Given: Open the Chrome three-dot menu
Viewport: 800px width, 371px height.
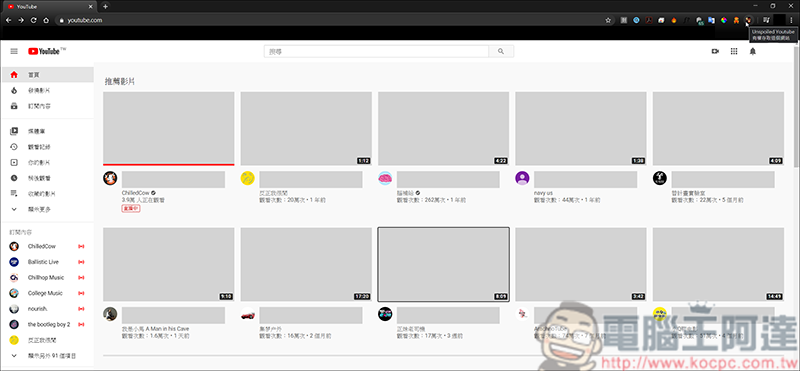Looking at the screenshot, I should tap(791, 20).
